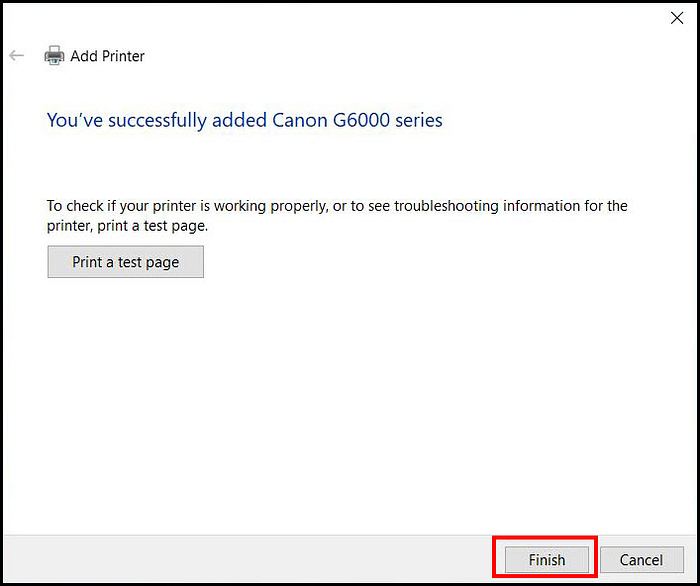The image size is (700, 586).
Task: Click You've at the heading start
Action: pos(75,120)
